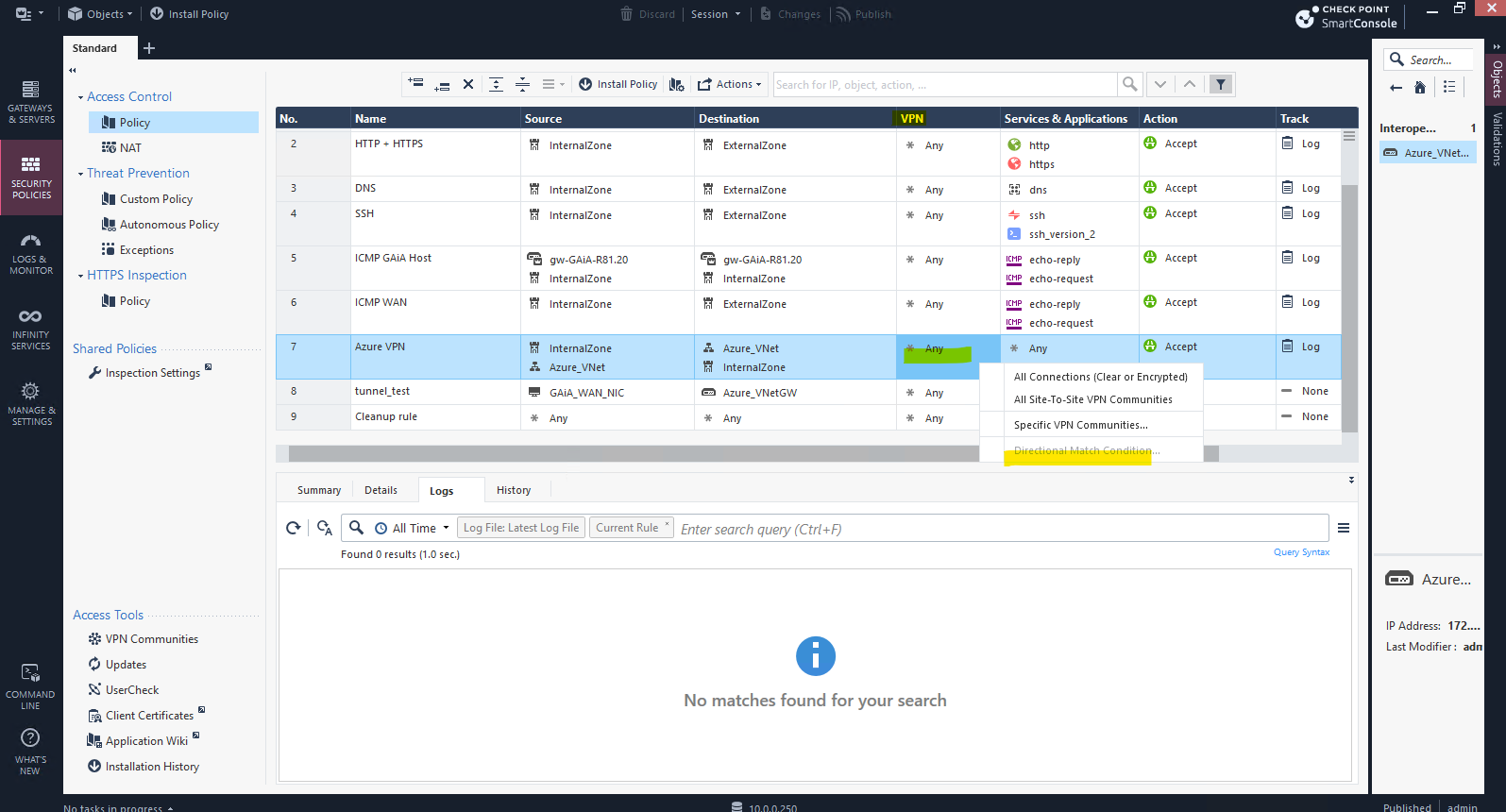
Task: Open the Actions dropdown in rulebase toolbar
Action: tap(729, 84)
